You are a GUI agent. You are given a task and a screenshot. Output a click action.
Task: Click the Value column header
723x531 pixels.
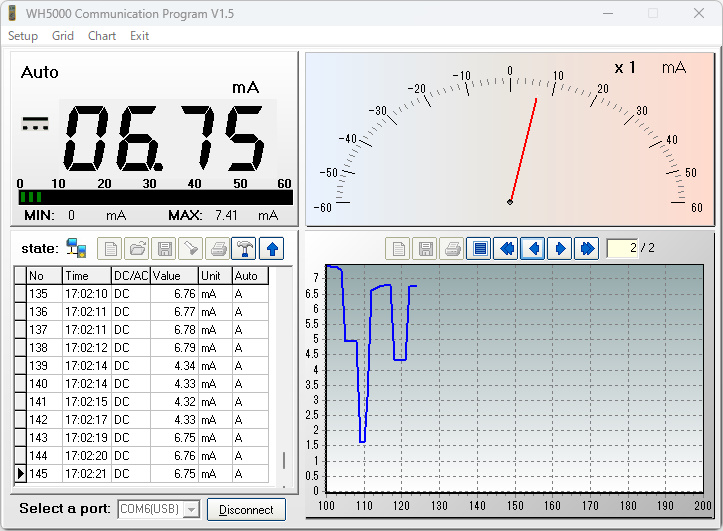[x=174, y=276]
